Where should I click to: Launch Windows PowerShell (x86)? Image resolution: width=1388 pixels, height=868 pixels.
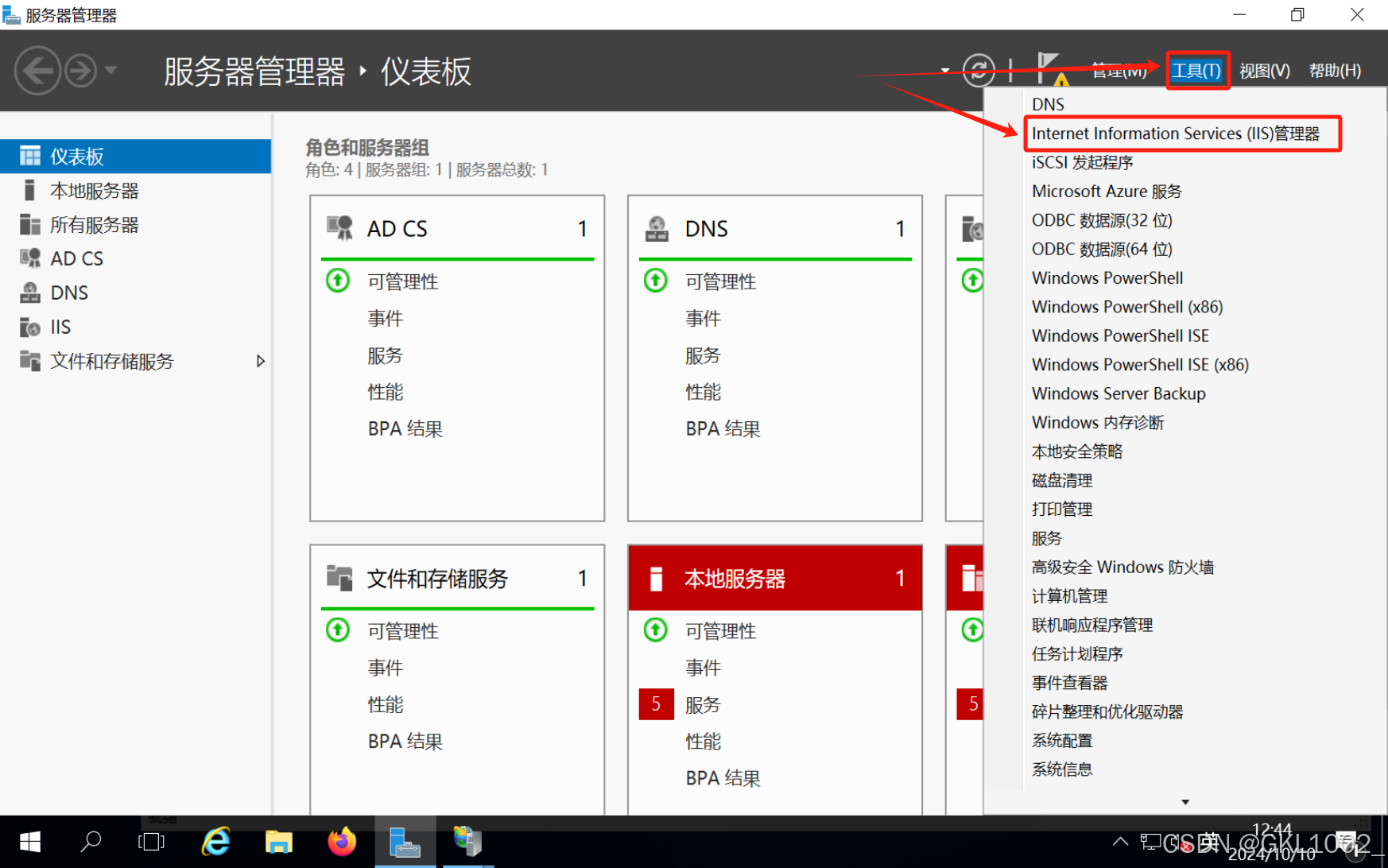(x=1127, y=307)
